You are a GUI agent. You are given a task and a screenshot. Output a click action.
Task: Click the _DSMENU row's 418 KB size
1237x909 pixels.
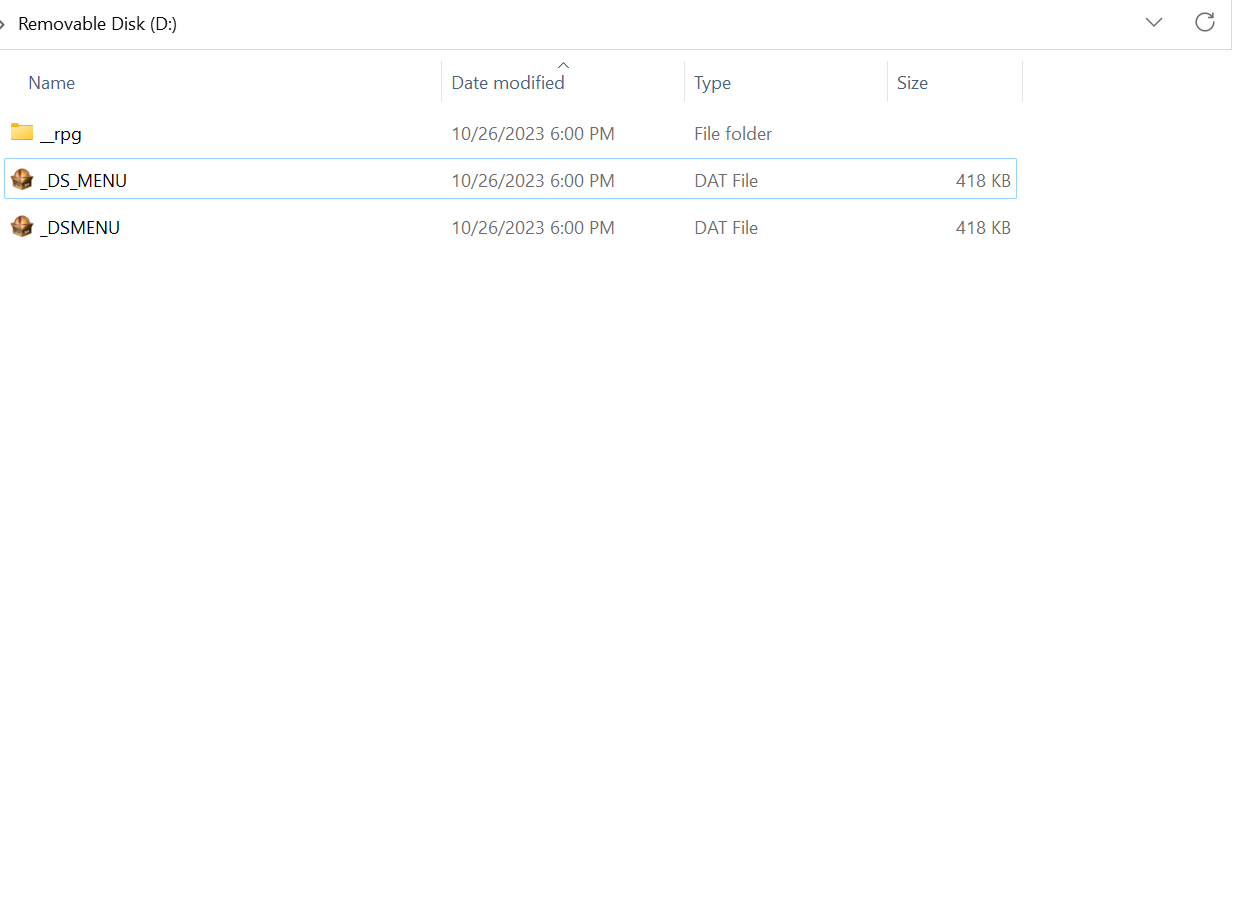coord(983,228)
